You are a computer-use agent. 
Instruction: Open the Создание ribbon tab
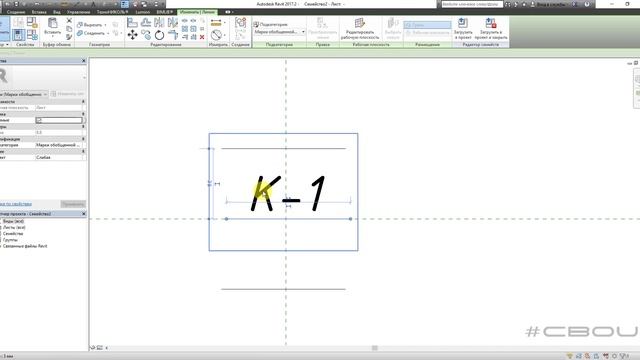pos(16,12)
